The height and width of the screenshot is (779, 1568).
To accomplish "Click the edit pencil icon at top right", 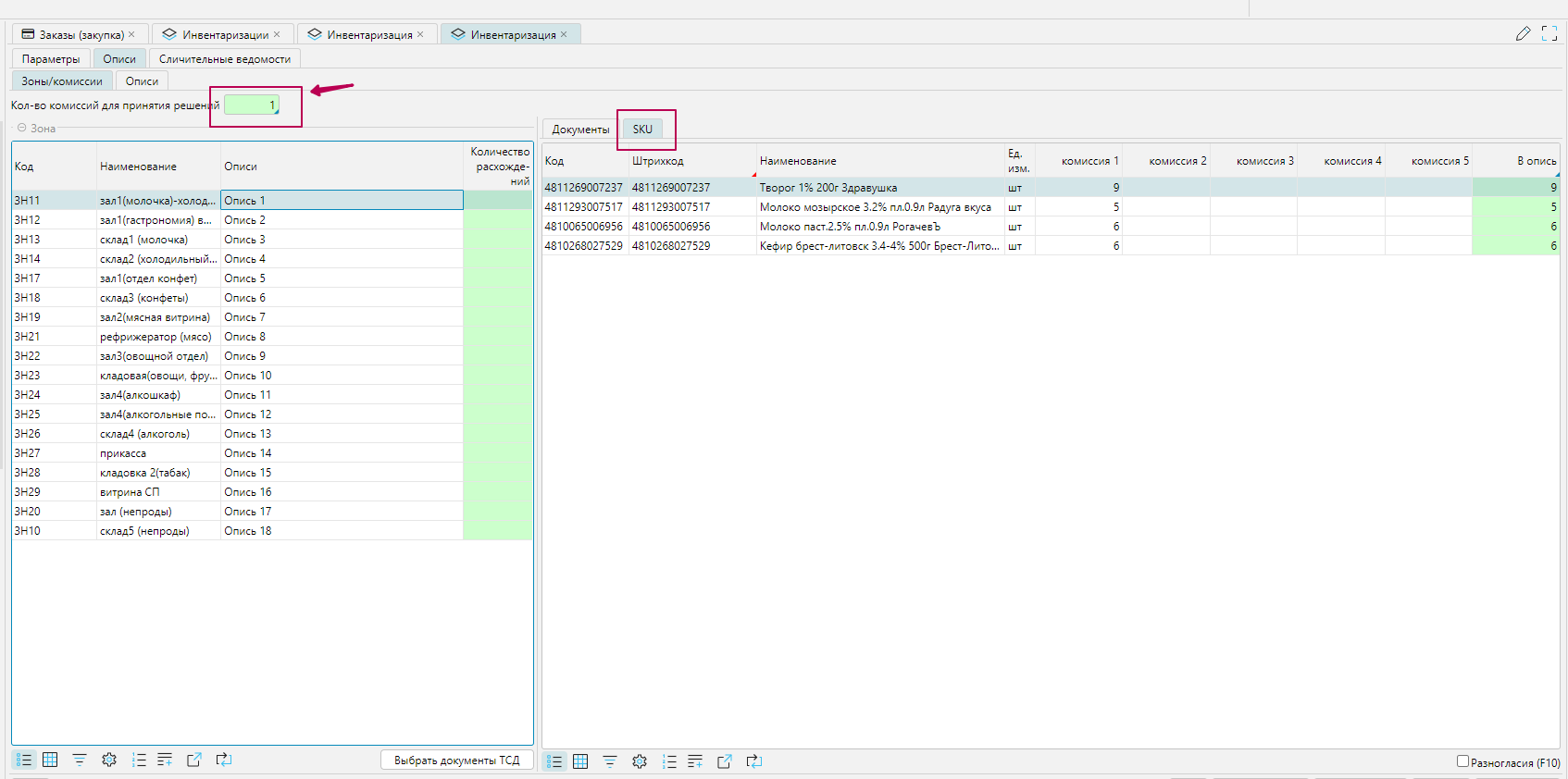I will click(x=1523, y=34).
